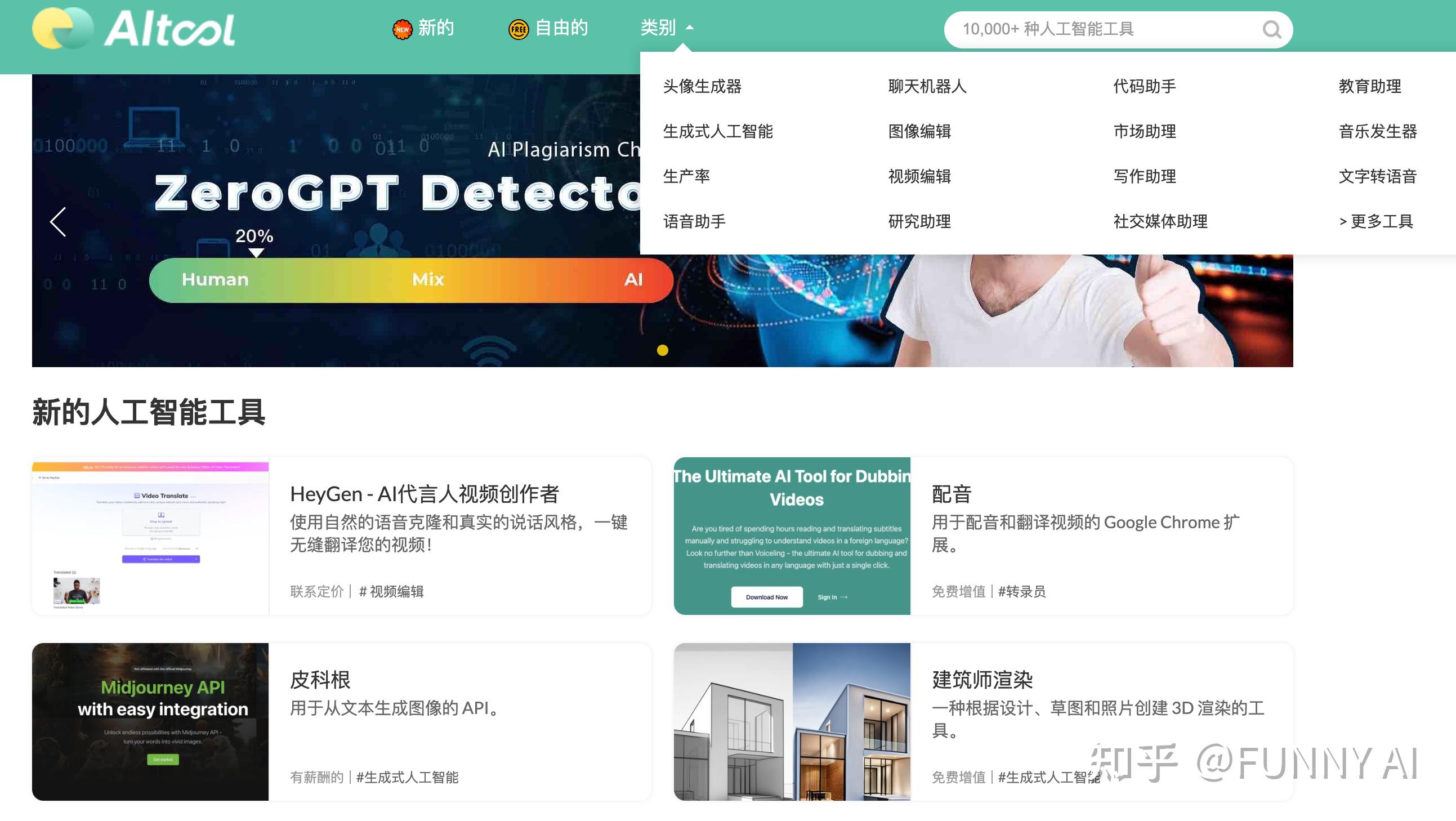Select the yellow carousel dot indicator
The image size is (1456, 821).
(663, 350)
